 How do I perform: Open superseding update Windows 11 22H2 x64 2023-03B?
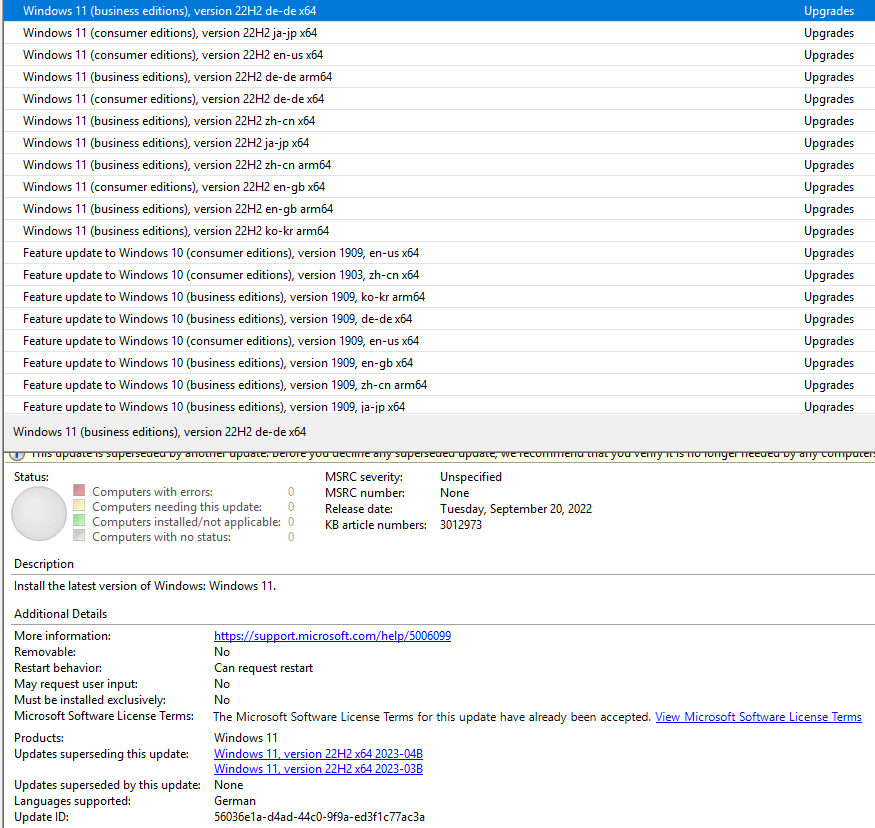pyautogui.click(x=318, y=769)
